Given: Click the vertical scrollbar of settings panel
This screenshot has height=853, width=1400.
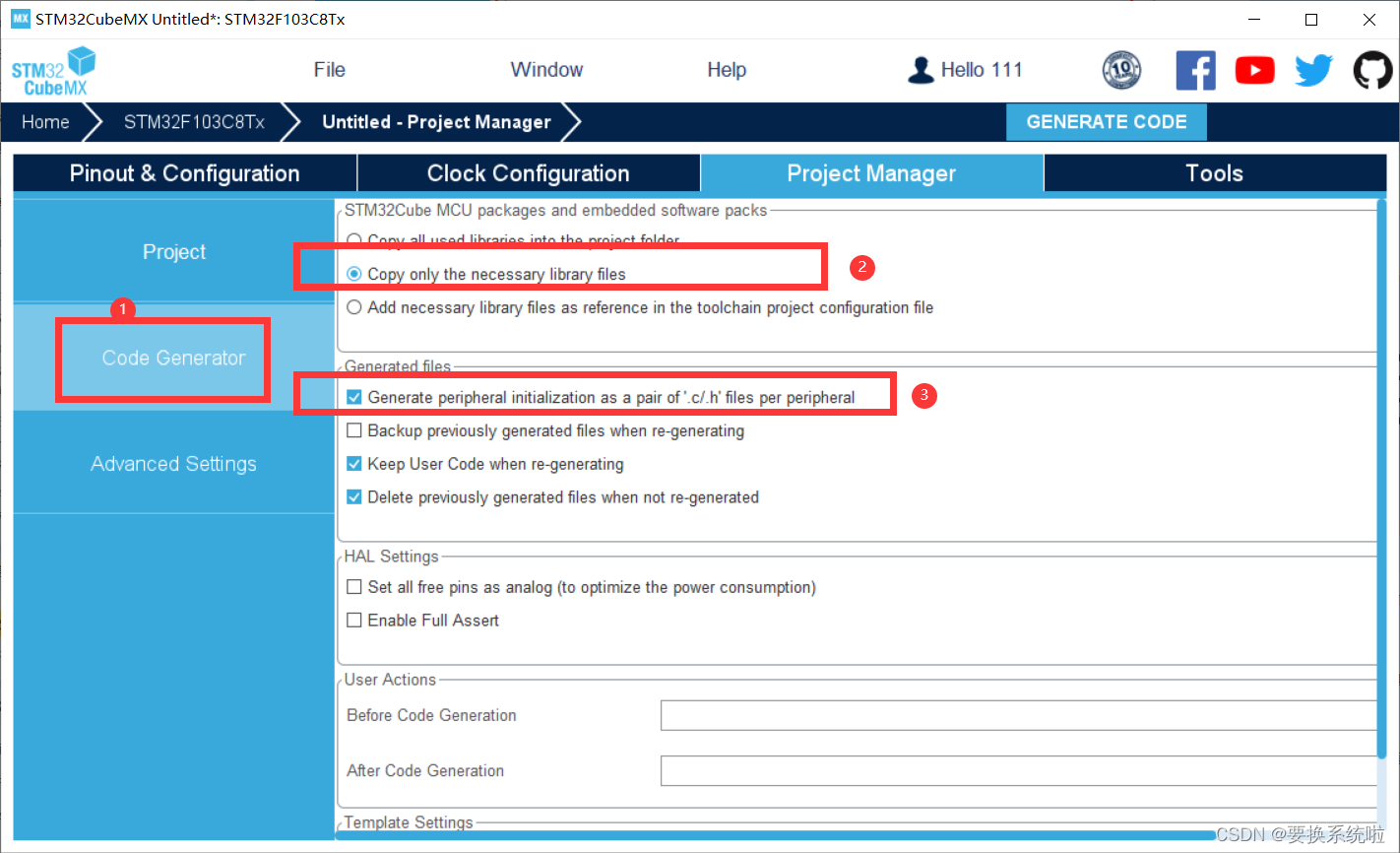Looking at the screenshot, I should 1381,478.
